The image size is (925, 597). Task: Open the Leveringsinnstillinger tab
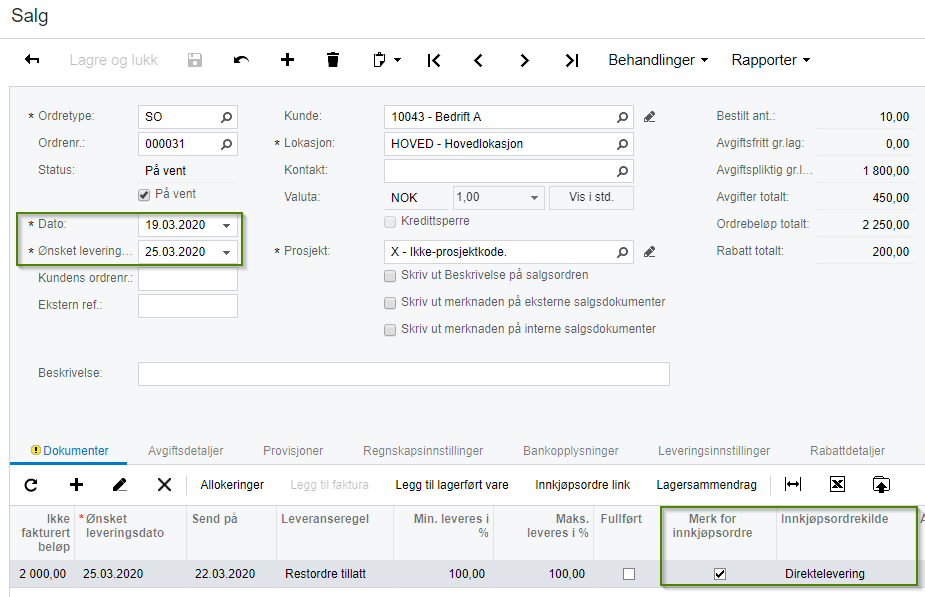[713, 451]
